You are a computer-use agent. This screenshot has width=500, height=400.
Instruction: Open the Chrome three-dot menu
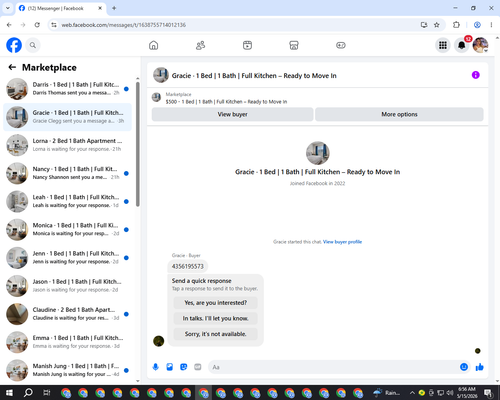point(491,25)
